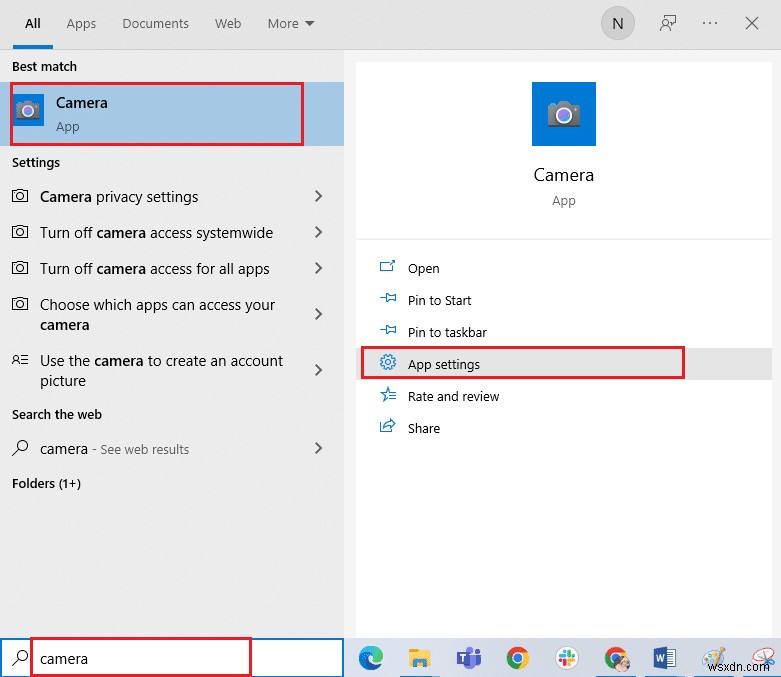Launch Microsoft Word from the taskbar
Screen dimensions: 781x677
pyautogui.click(x=664, y=658)
